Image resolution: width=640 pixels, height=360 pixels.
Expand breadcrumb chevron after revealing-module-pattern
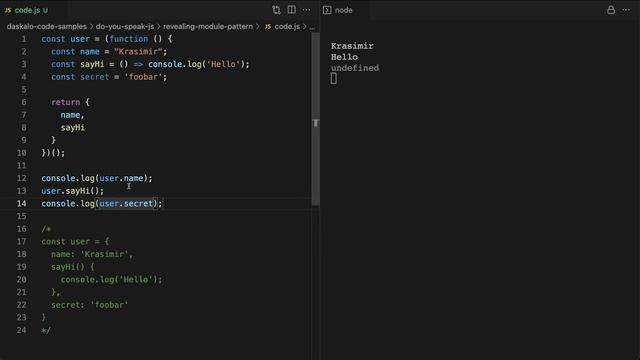258,27
